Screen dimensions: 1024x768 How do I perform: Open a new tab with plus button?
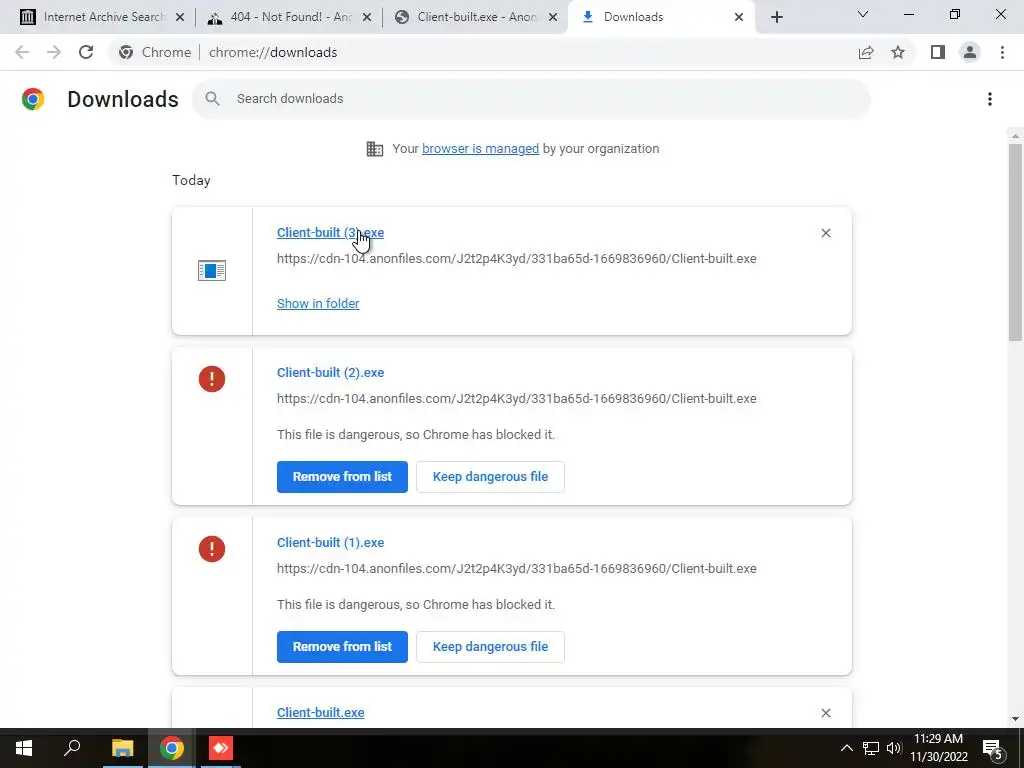pos(776,17)
